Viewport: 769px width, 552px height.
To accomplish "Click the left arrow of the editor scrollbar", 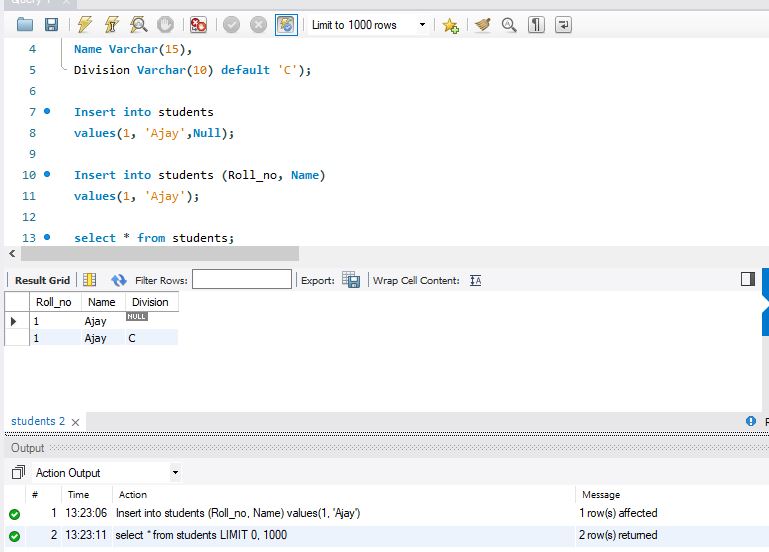I will [x=12, y=253].
